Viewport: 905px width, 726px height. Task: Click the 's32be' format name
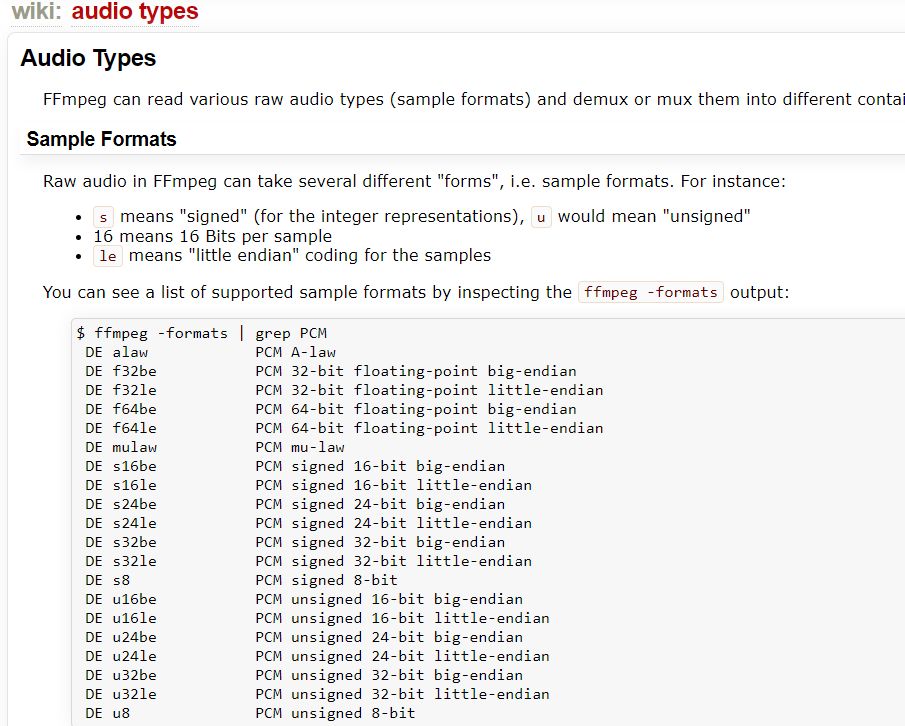point(134,542)
